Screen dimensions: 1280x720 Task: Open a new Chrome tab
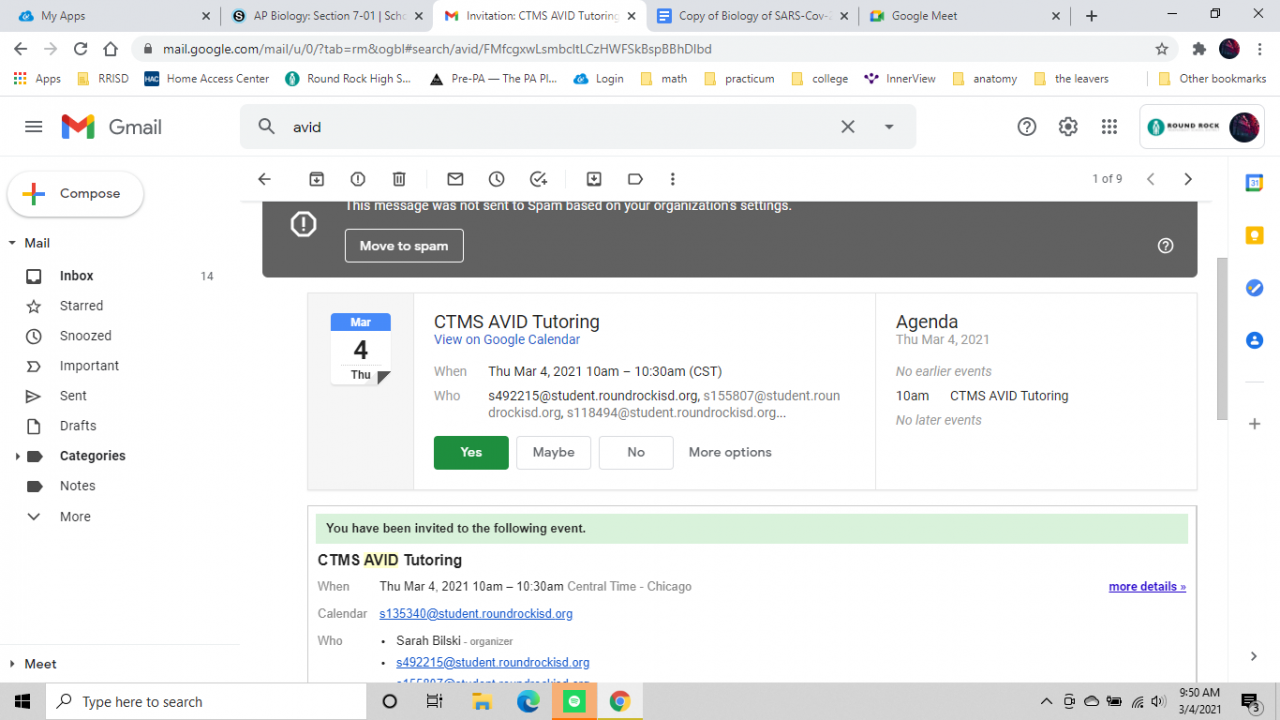[x=1091, y=16]
